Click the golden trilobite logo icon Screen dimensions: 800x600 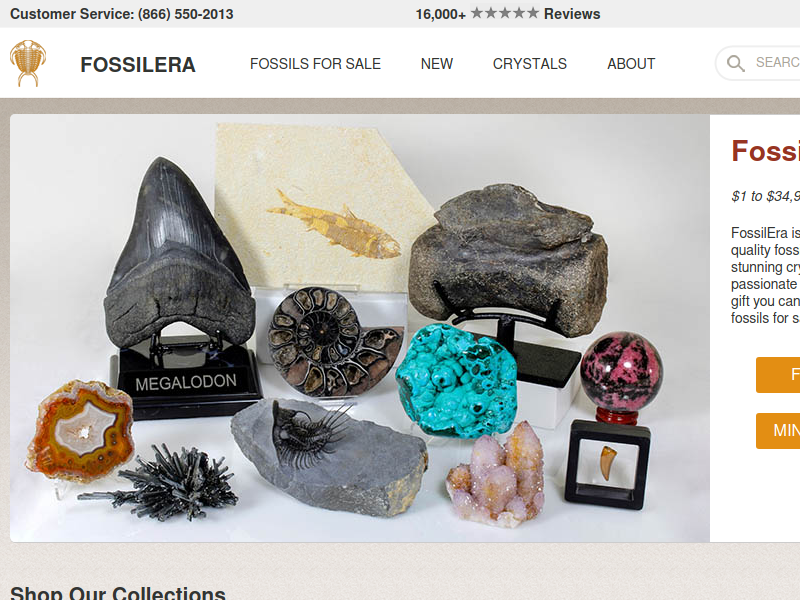click(x=28, y=63)
